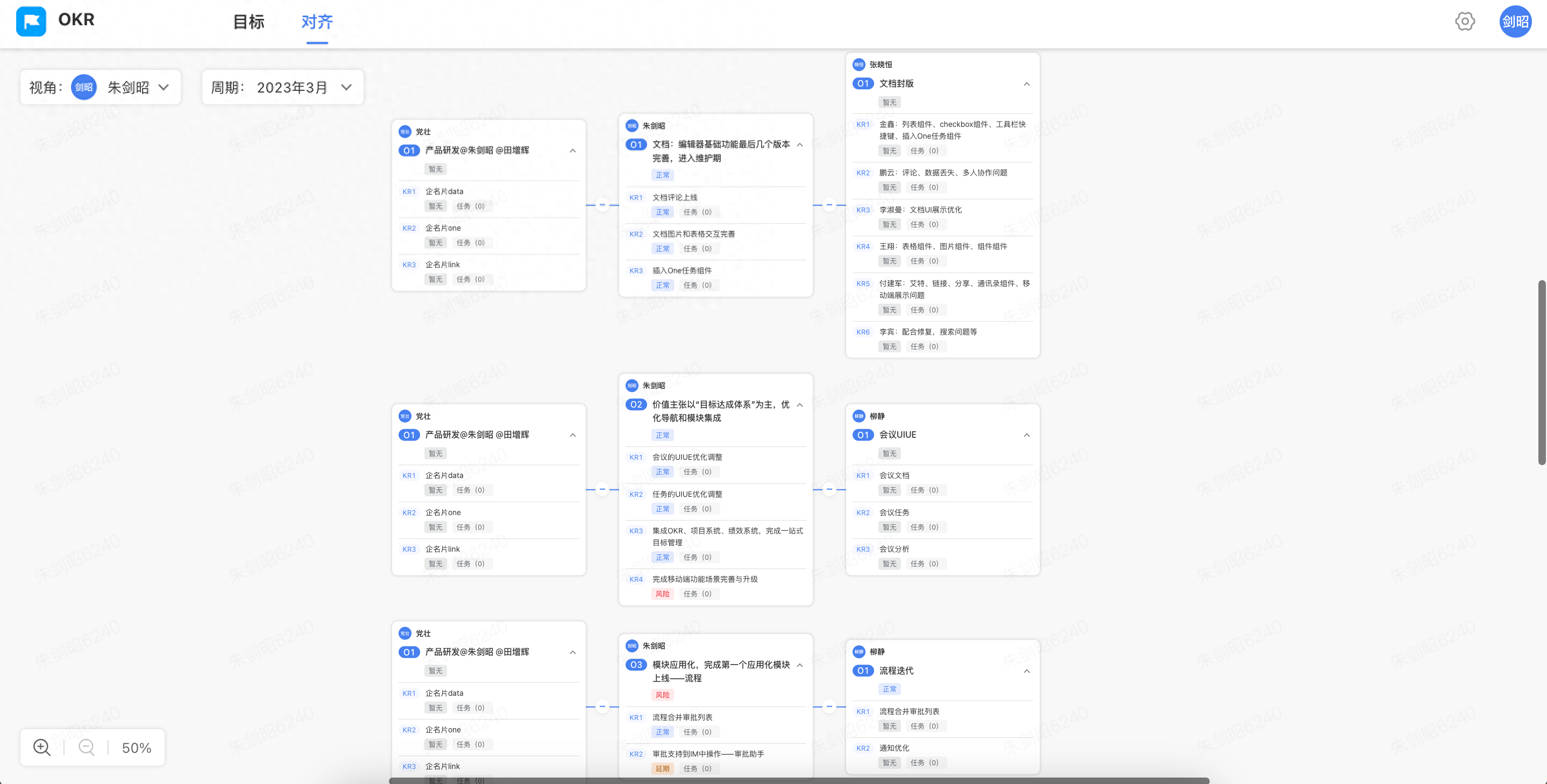Switch to the 目标 tab
Screen dimensions: 1547x784
pyautogui.click(x=249, y=22)
